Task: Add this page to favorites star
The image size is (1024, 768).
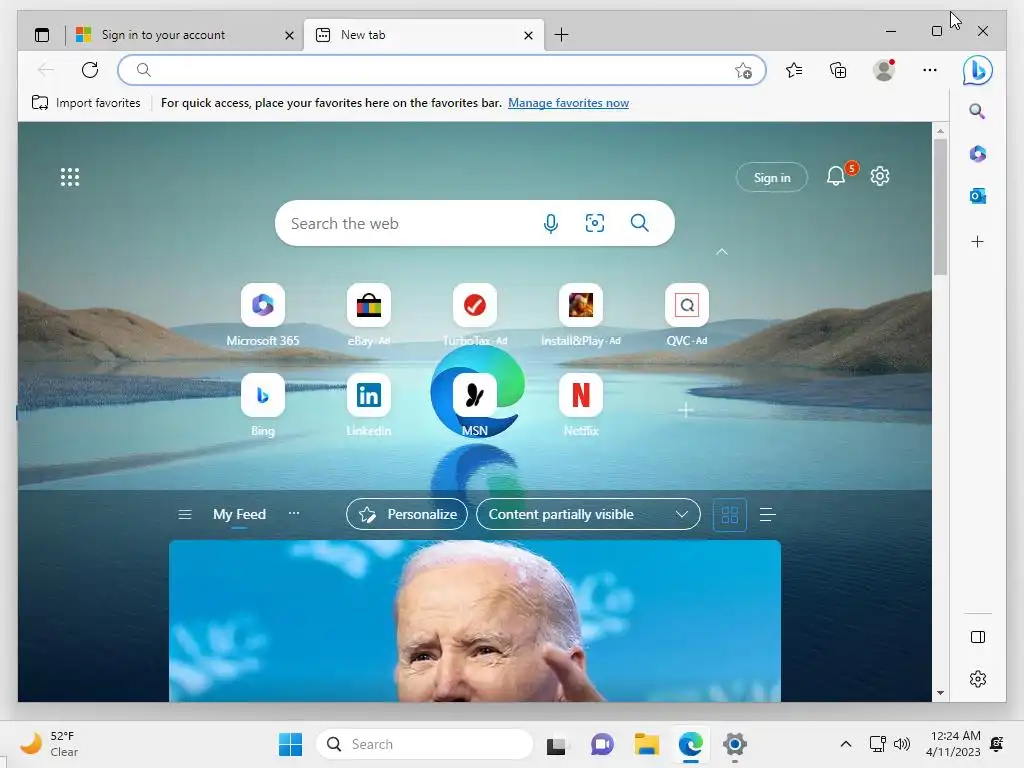Action: (743, 71)
